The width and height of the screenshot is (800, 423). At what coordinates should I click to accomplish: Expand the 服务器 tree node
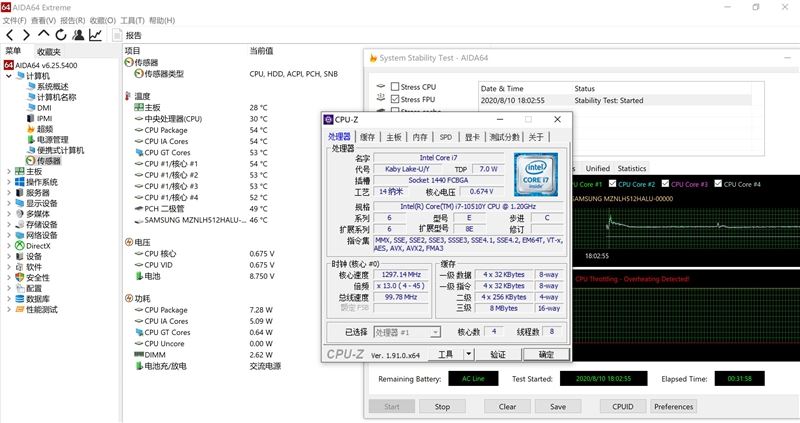9,192
